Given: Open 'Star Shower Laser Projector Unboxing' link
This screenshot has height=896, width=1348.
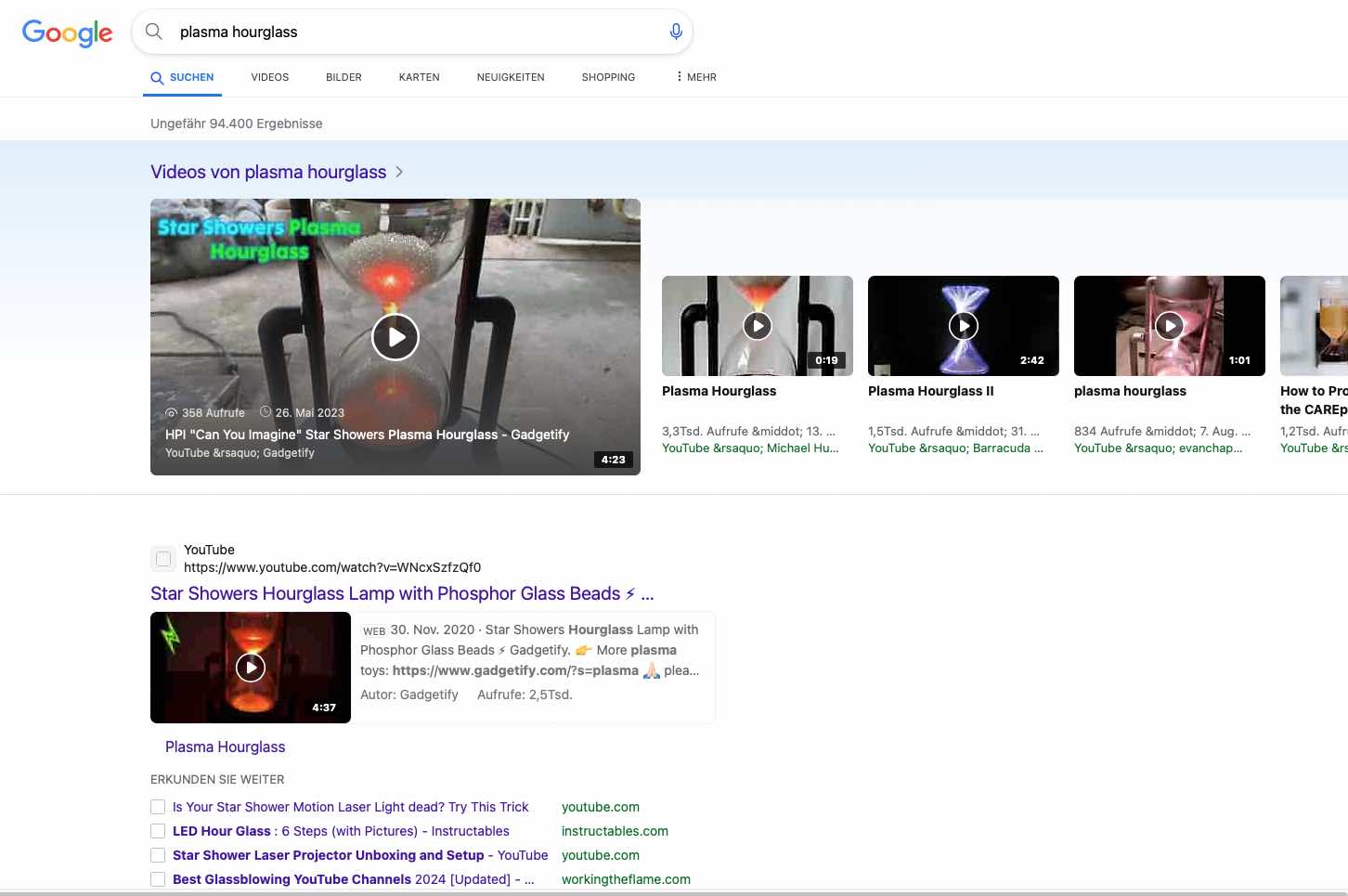Looking at the screenshot, I should point(360,855).
